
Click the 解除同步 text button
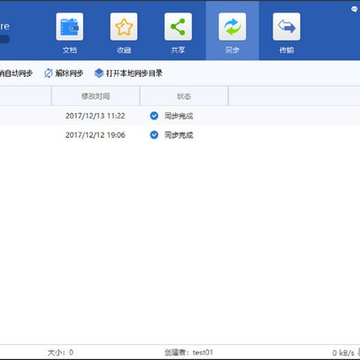point(69,73)
